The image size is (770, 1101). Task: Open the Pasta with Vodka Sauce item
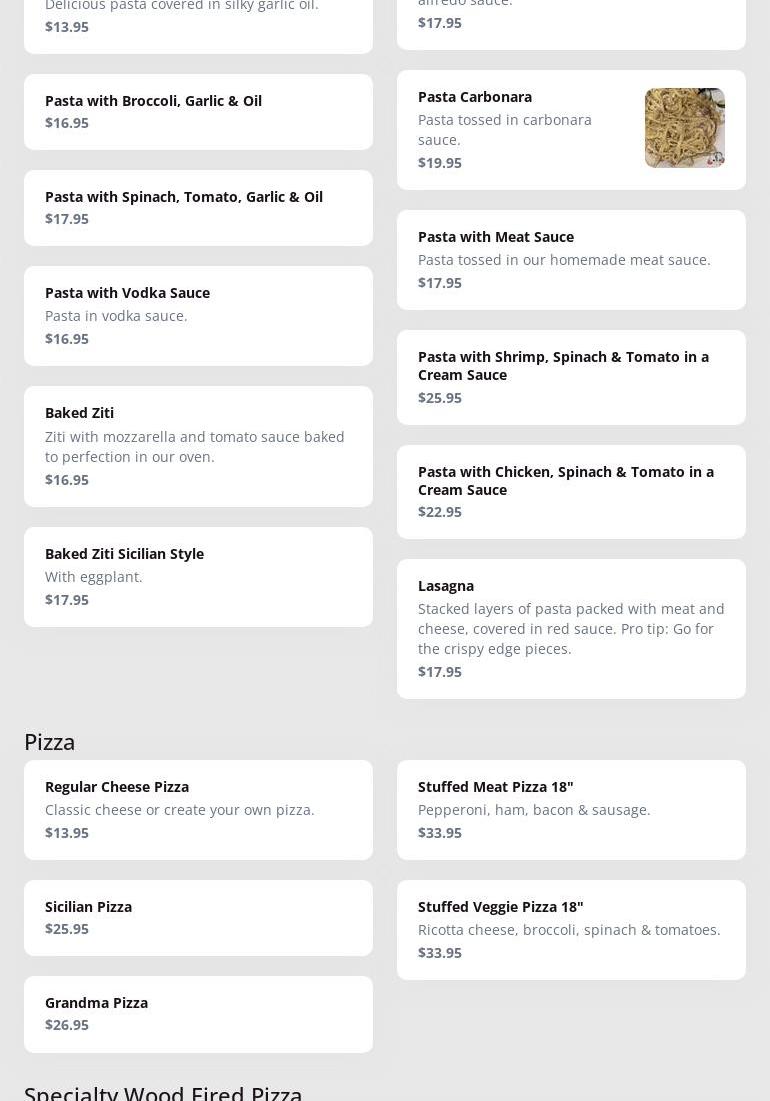coord(198,316)
